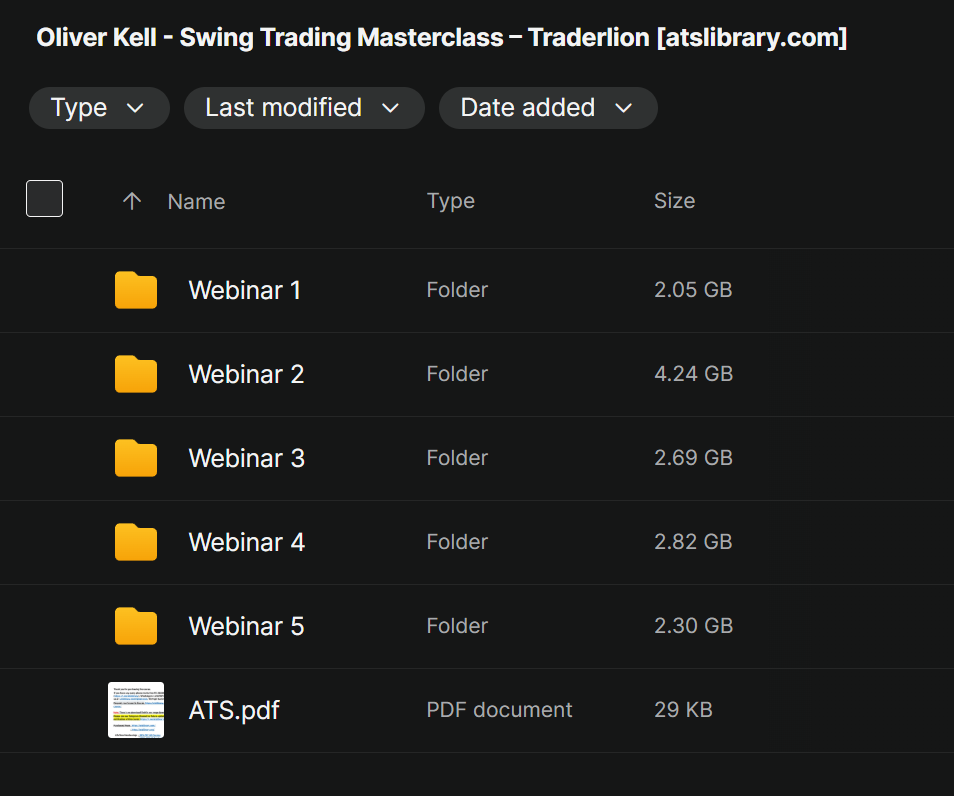
Task: Click the 2.30 GB size value
Action: pos(694,626)
